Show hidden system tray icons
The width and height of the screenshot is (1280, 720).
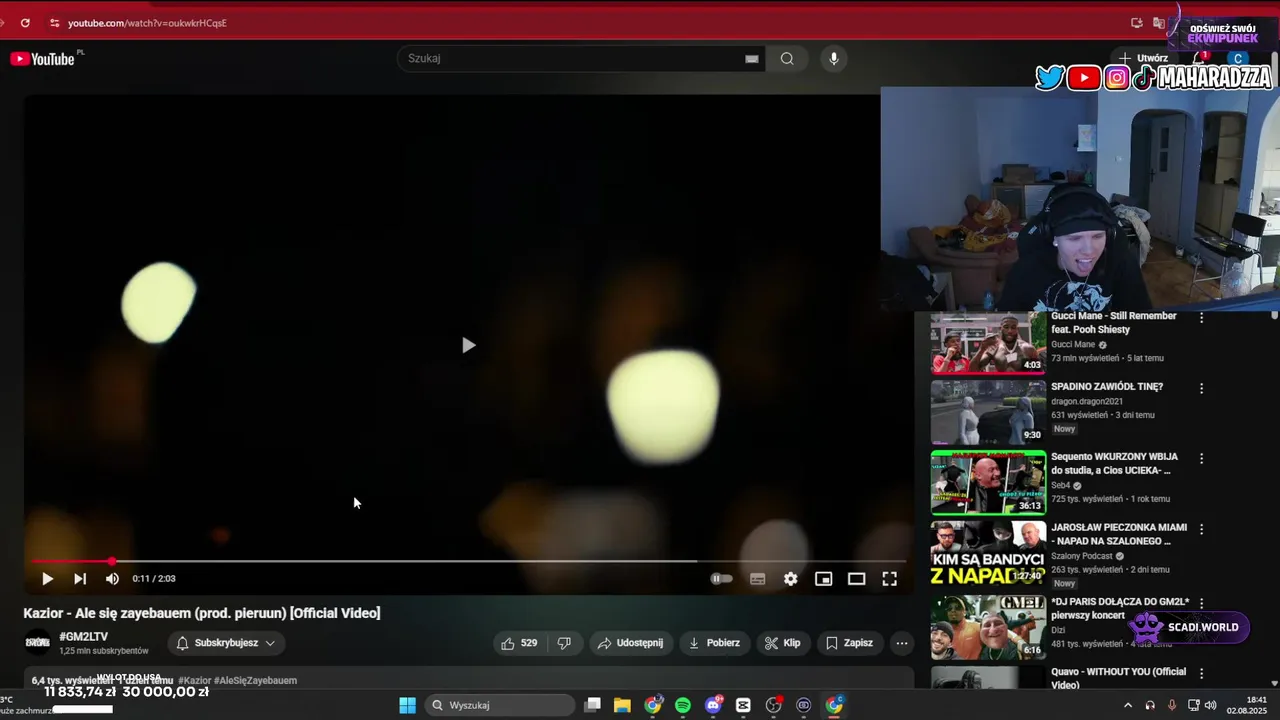[x=1128, y=705]
